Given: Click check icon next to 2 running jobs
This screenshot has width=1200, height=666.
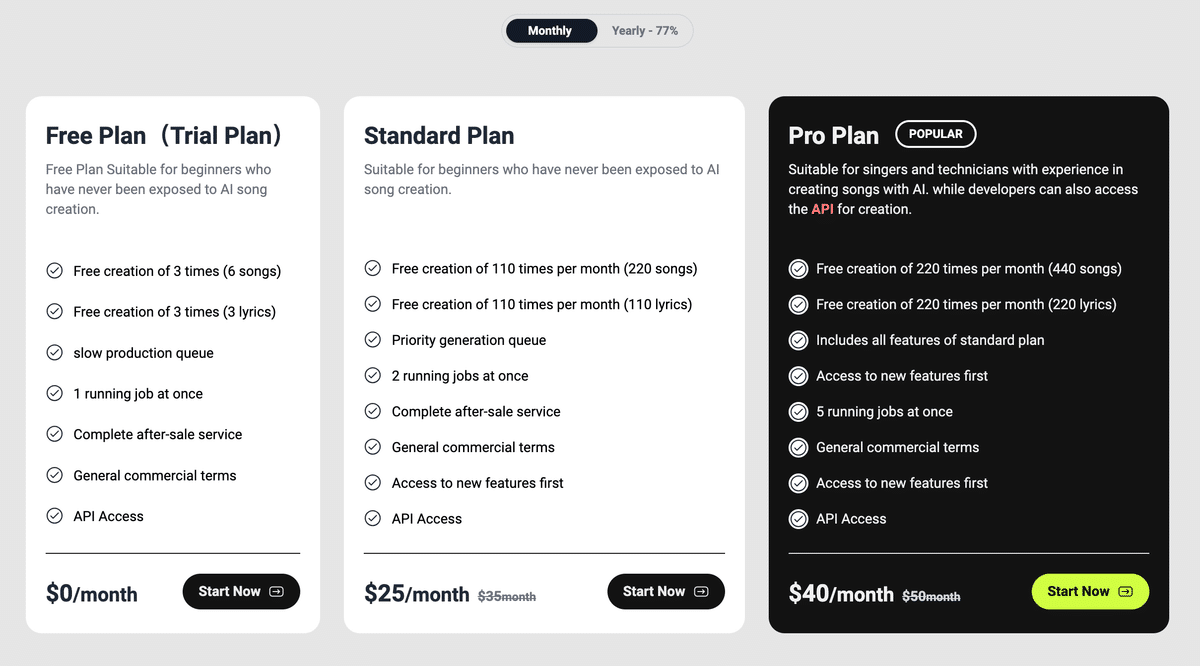Looking at the screenshot, I should coord(373,376).
